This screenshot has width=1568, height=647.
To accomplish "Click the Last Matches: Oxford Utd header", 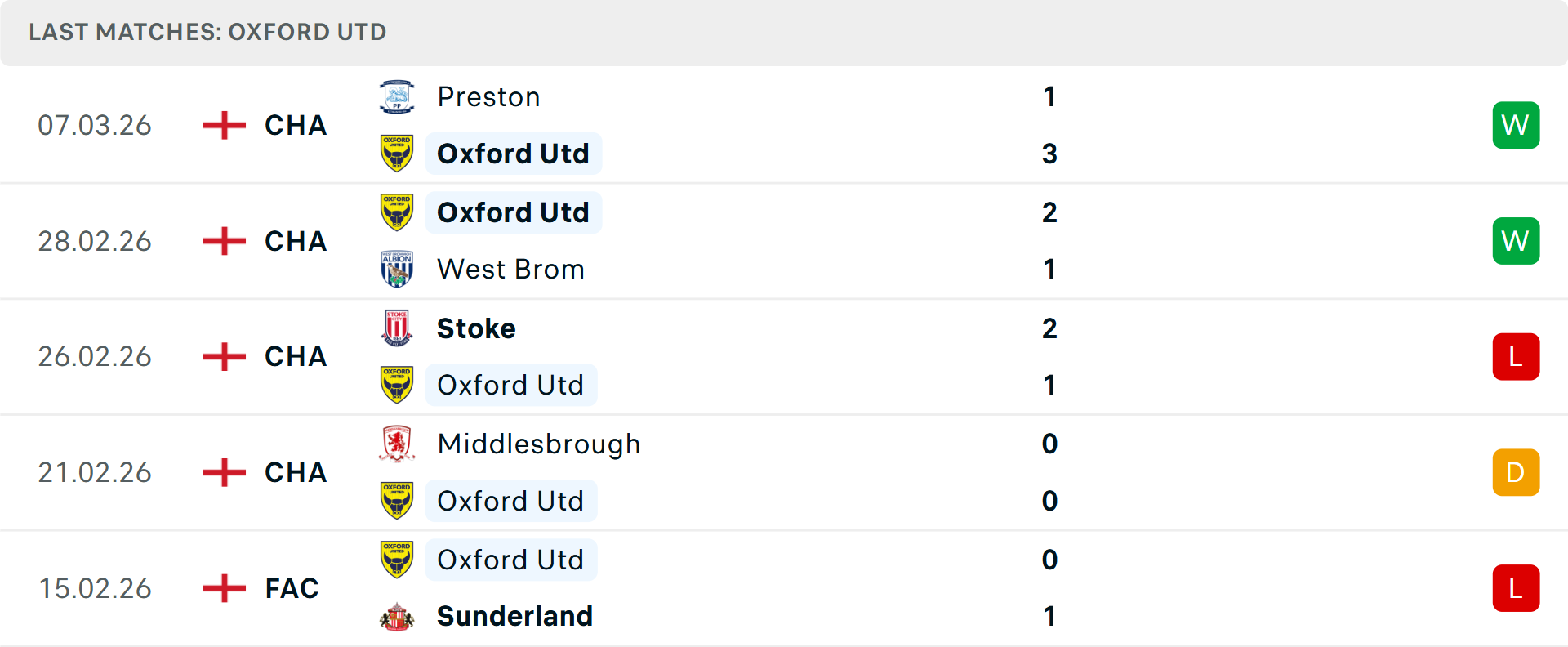I will tap(207, 32).
